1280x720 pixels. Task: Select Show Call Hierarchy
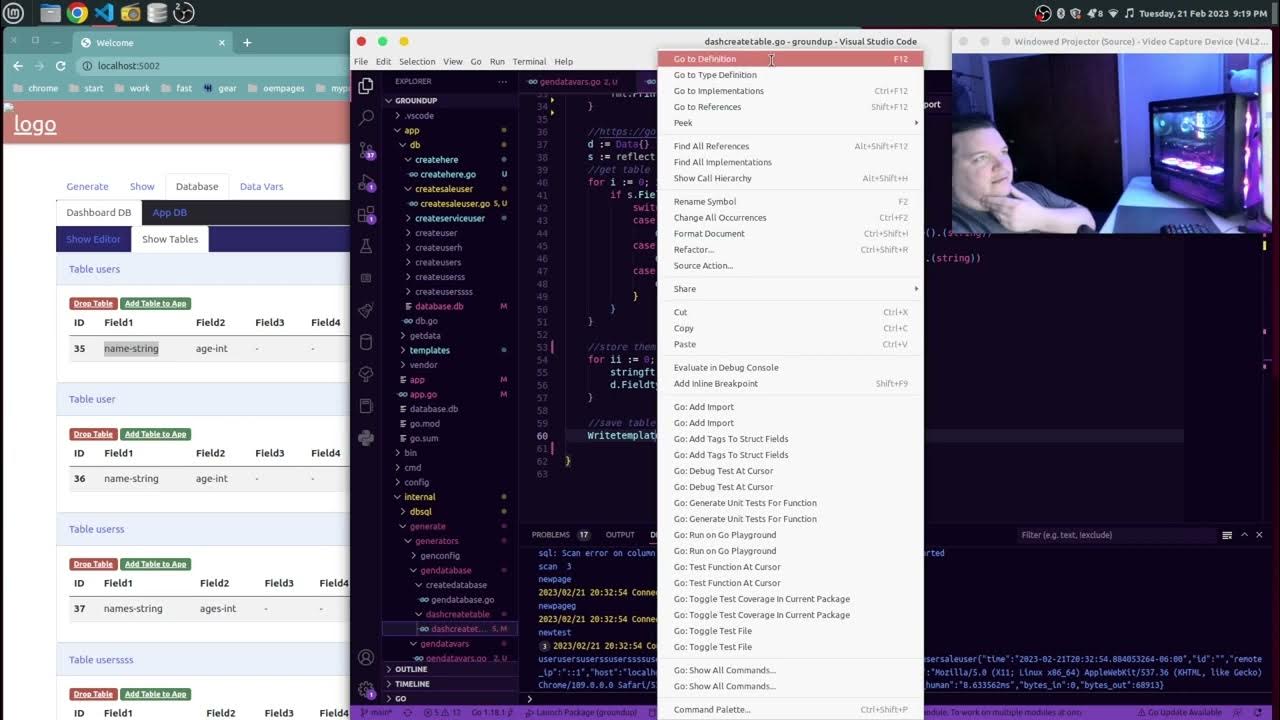[x=790, y=178]
